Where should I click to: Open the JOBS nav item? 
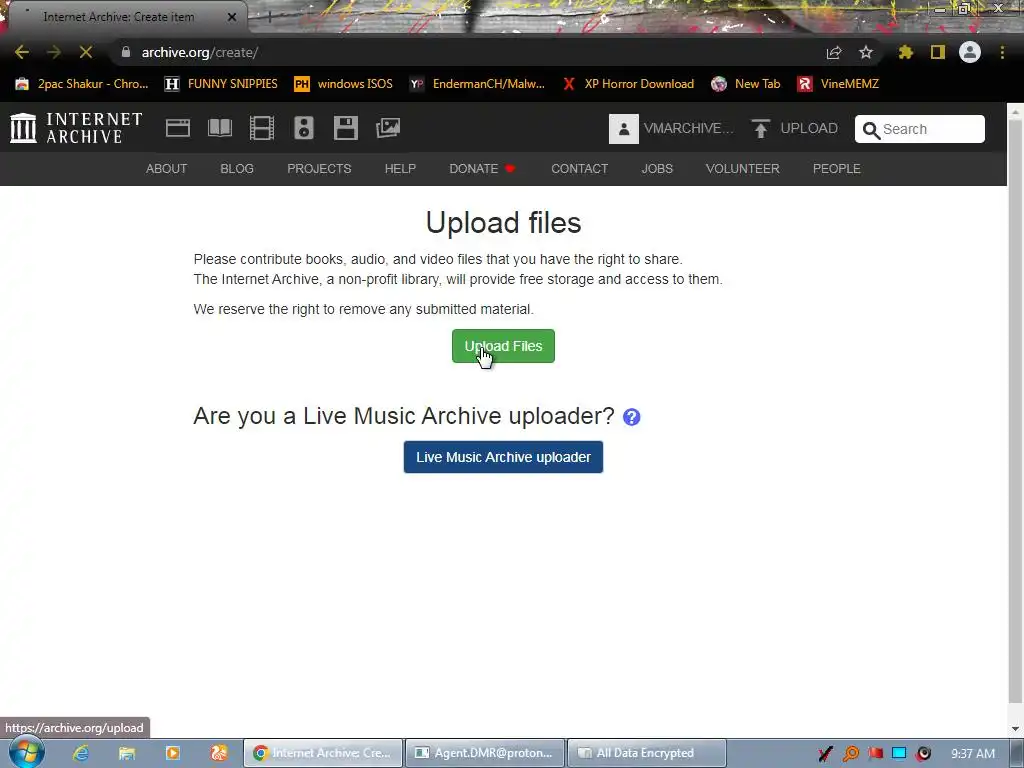[657, 168]
